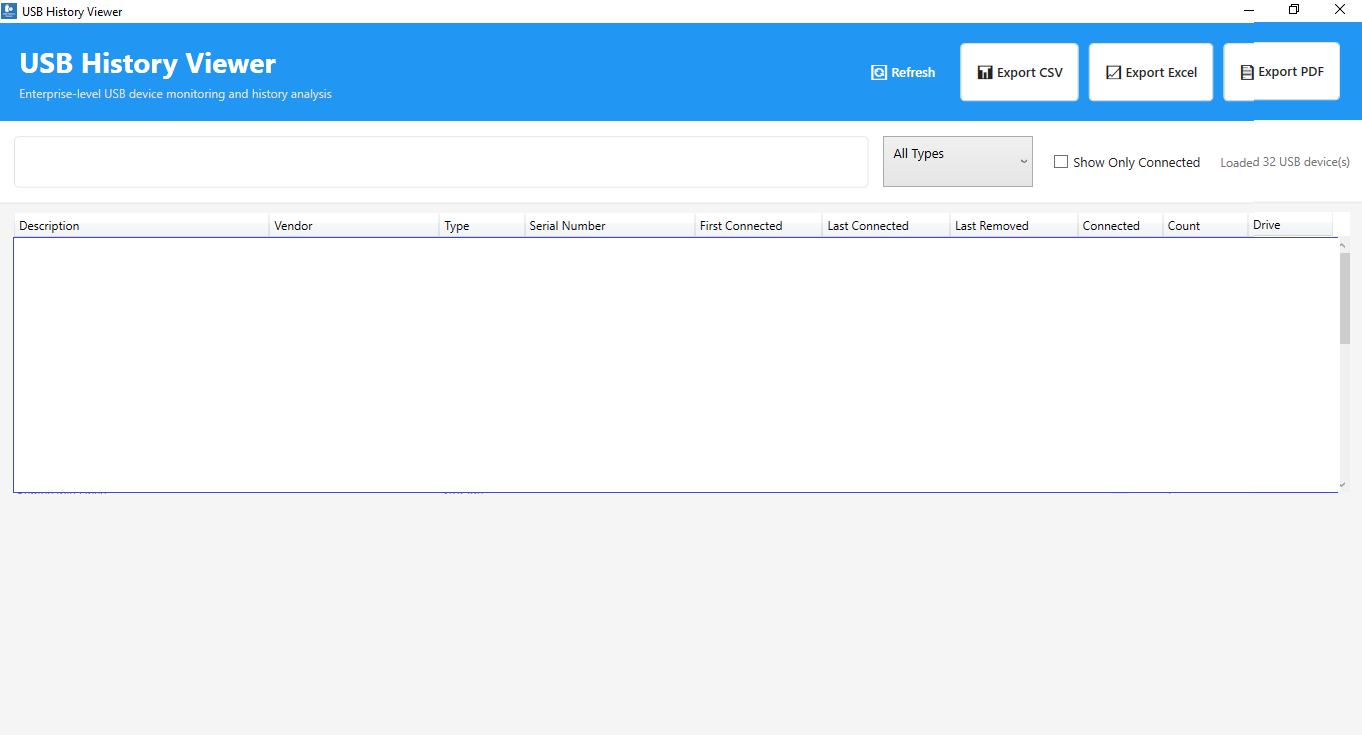
Task: Export device history as CSV
Action: coord(1019,71)
